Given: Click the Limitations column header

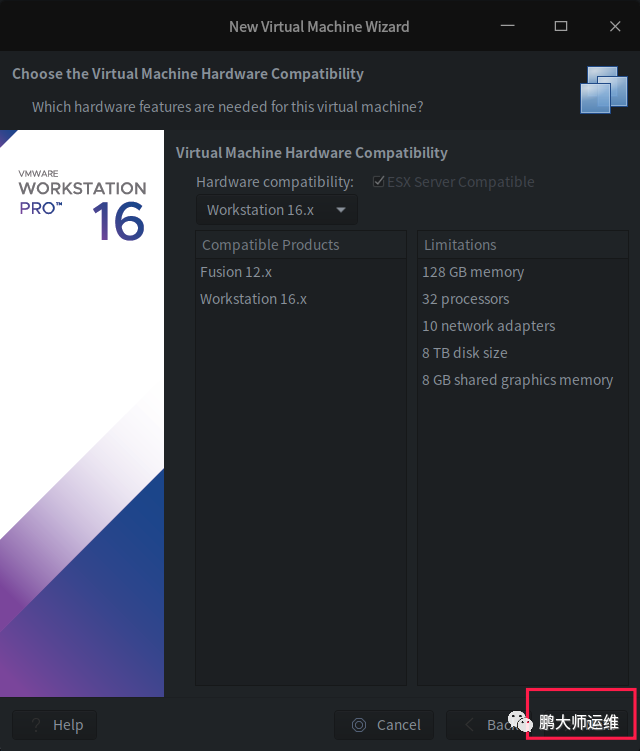Looking at the screenshot, I should (523, 245).
